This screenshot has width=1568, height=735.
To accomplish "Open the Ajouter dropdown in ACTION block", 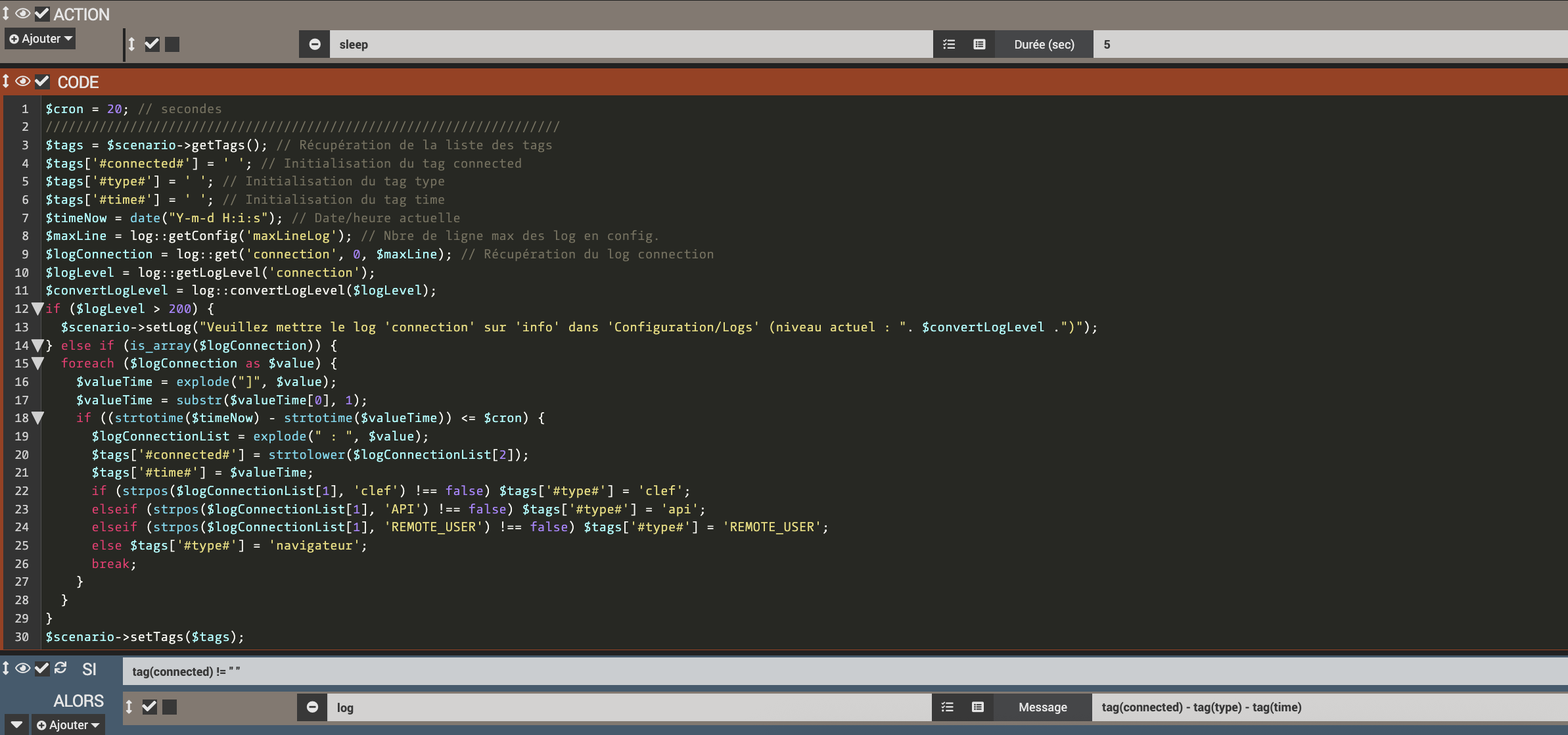I will click(x=40, y=39).
